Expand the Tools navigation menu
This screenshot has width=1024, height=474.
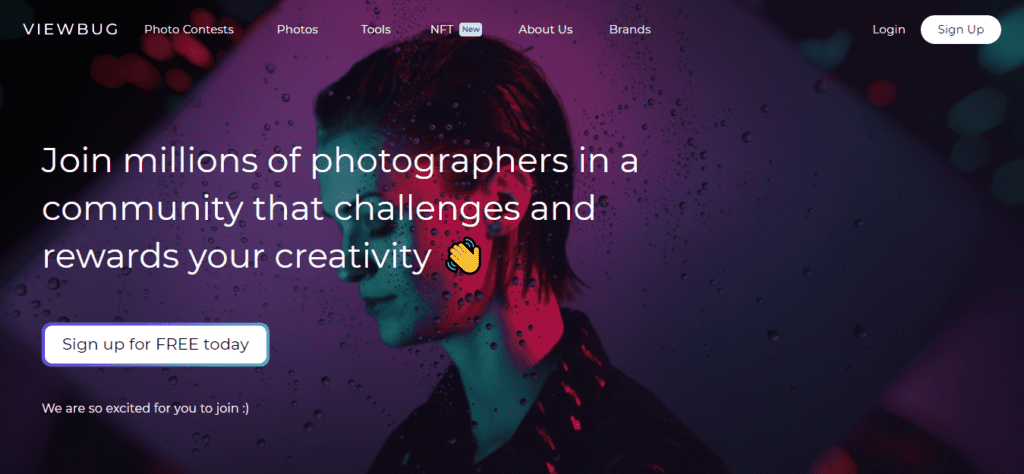[x=376, y=29]
